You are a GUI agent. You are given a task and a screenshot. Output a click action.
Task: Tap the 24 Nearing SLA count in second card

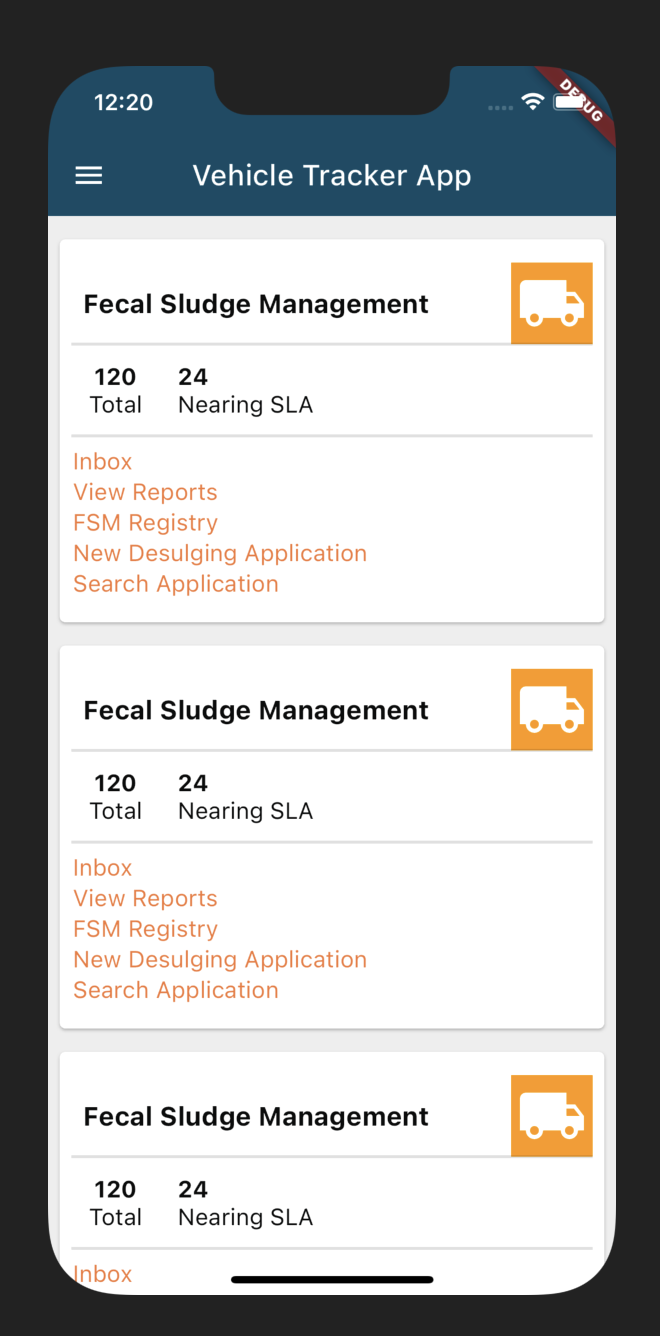(245, 796)
